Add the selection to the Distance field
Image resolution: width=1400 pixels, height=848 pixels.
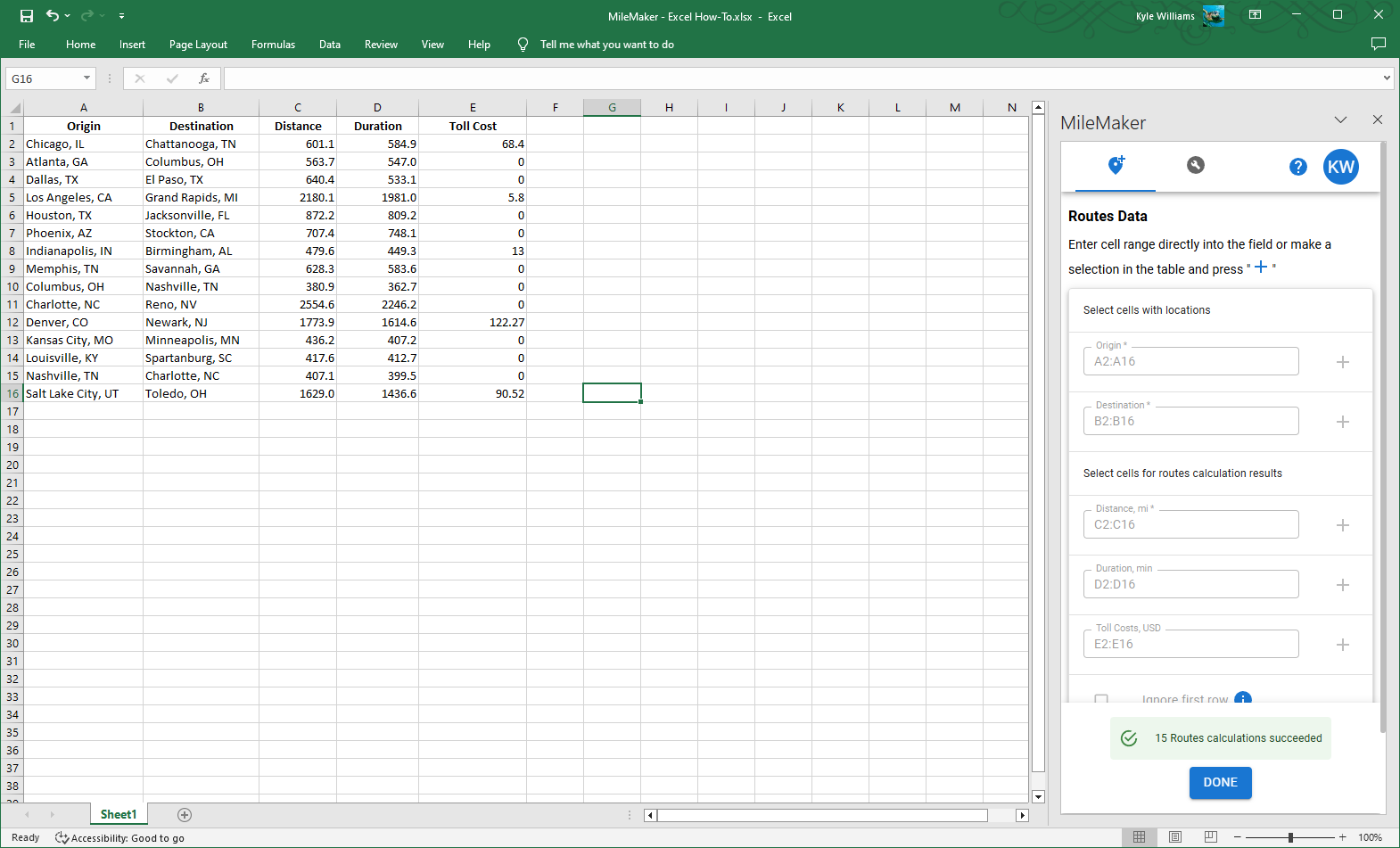click(1343, 525)
